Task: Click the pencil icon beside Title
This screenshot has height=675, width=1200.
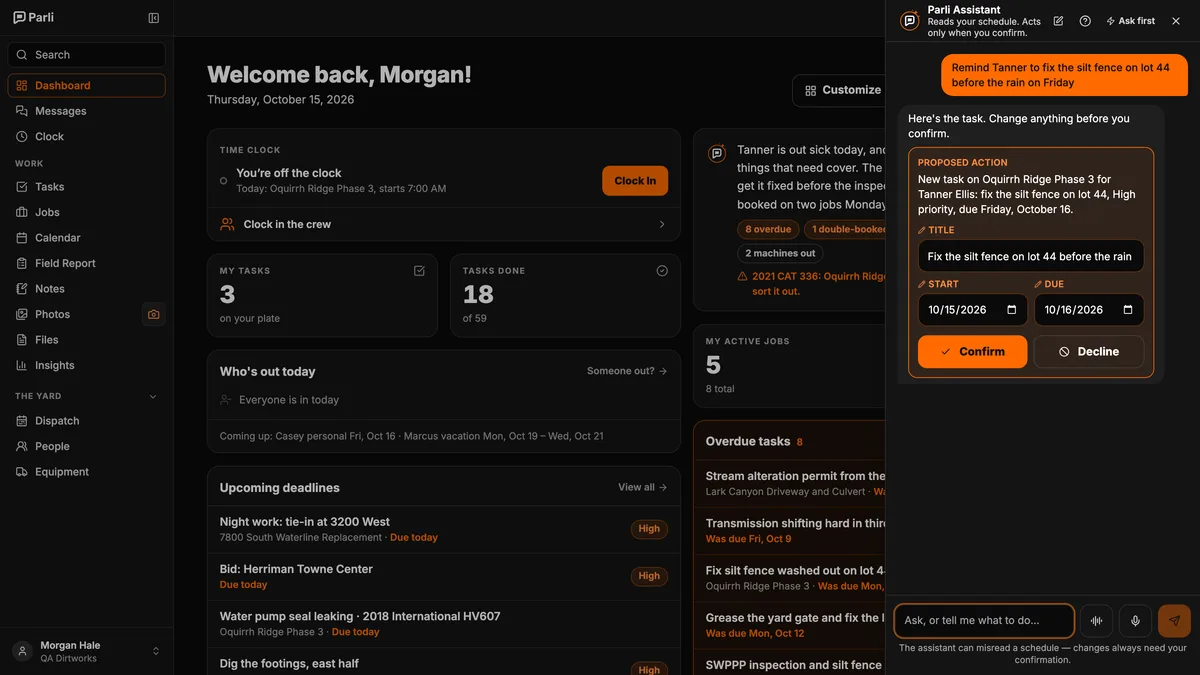Action: (922, 230)
